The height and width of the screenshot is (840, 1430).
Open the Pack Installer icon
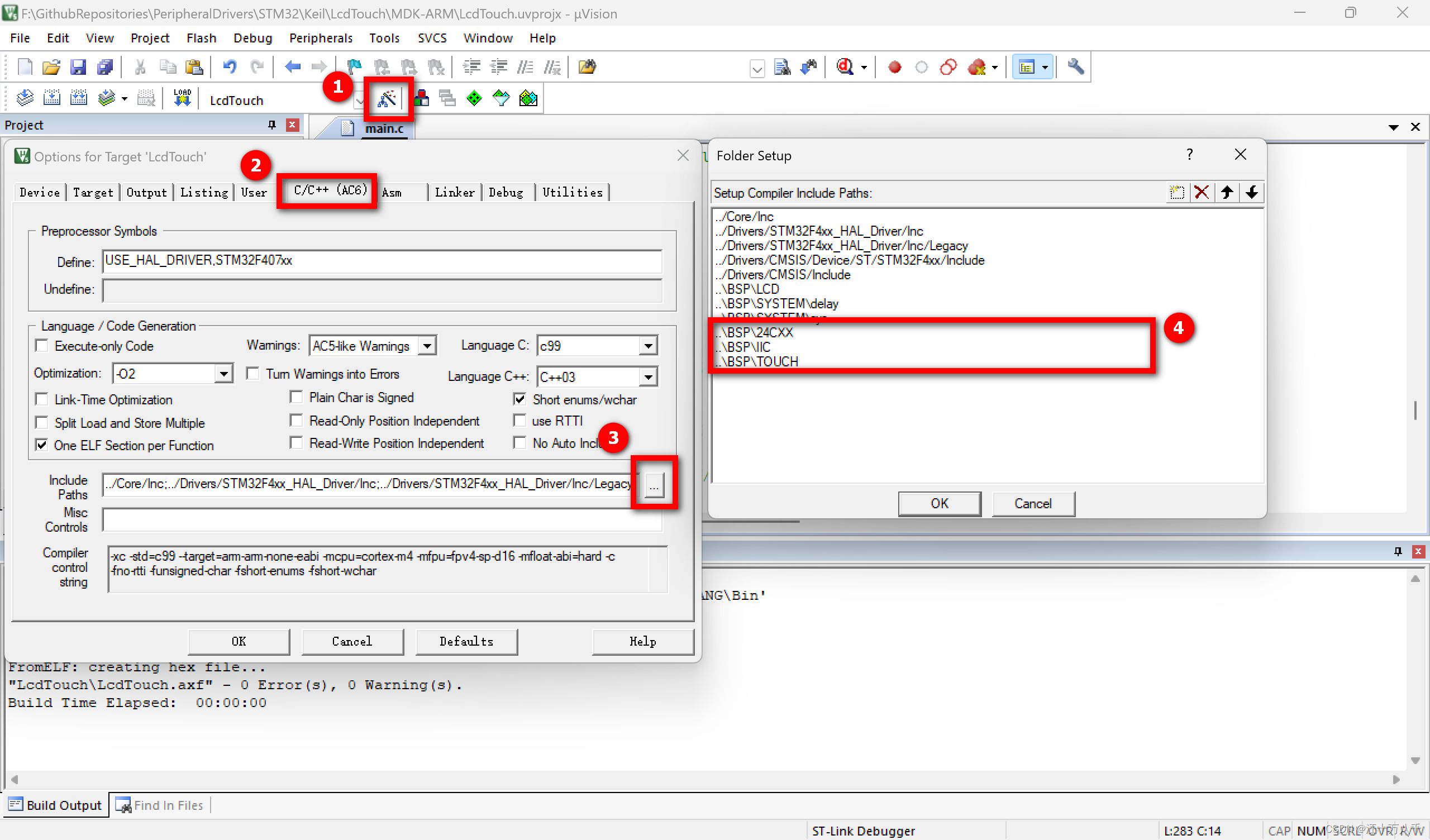tap(528, 99)
